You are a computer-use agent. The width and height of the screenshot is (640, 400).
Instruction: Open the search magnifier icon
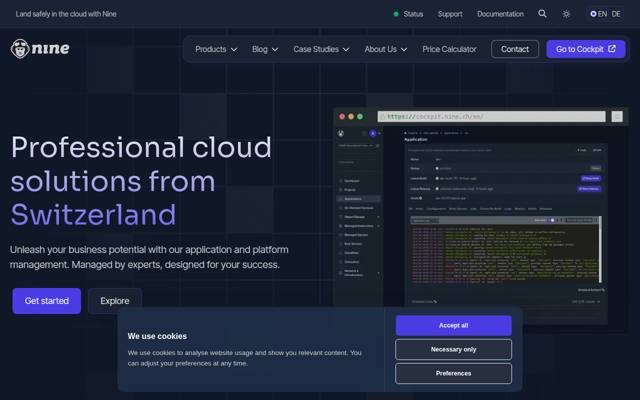point(542,13)
